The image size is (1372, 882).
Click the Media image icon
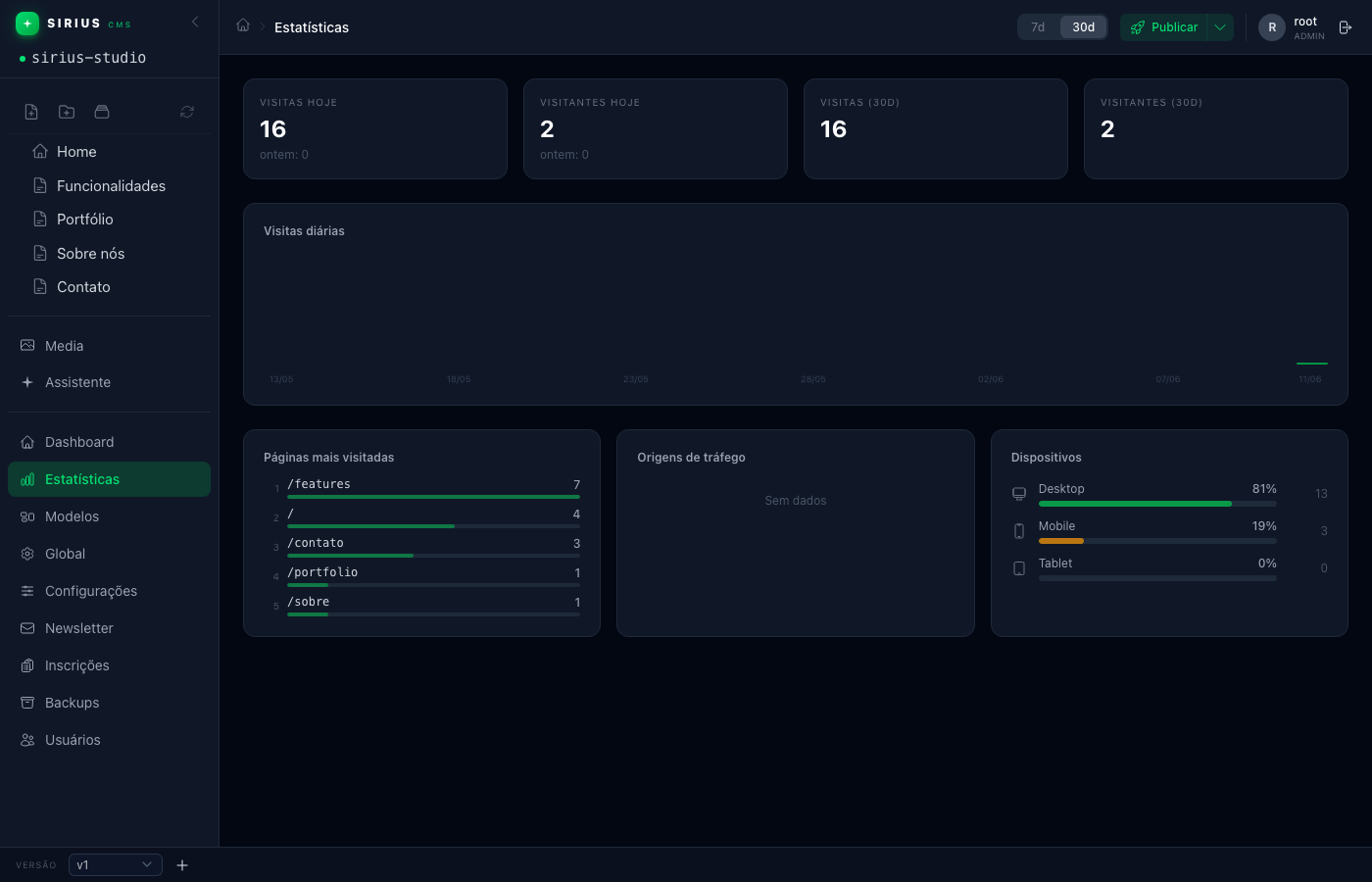pos(27,346)
